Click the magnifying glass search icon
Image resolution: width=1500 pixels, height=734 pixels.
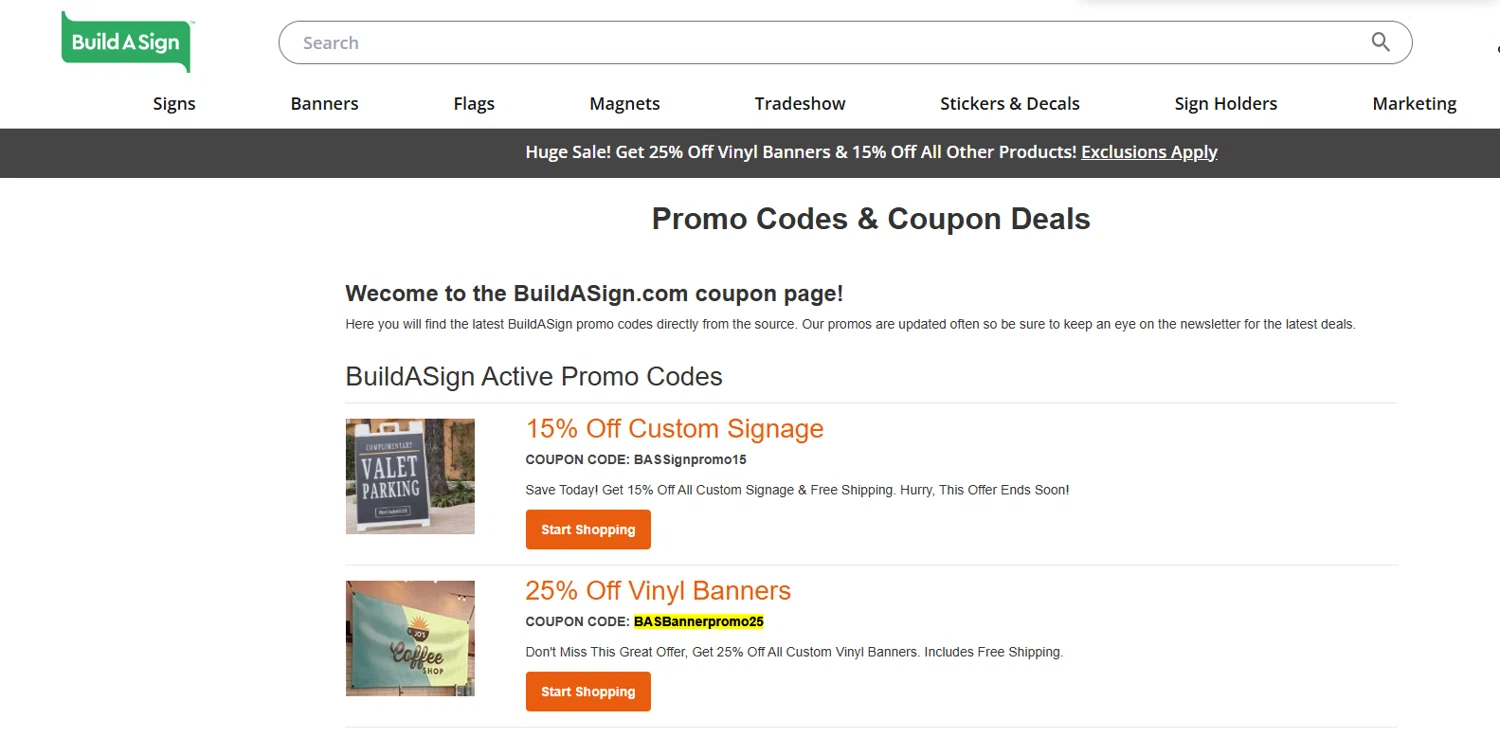1380,42
